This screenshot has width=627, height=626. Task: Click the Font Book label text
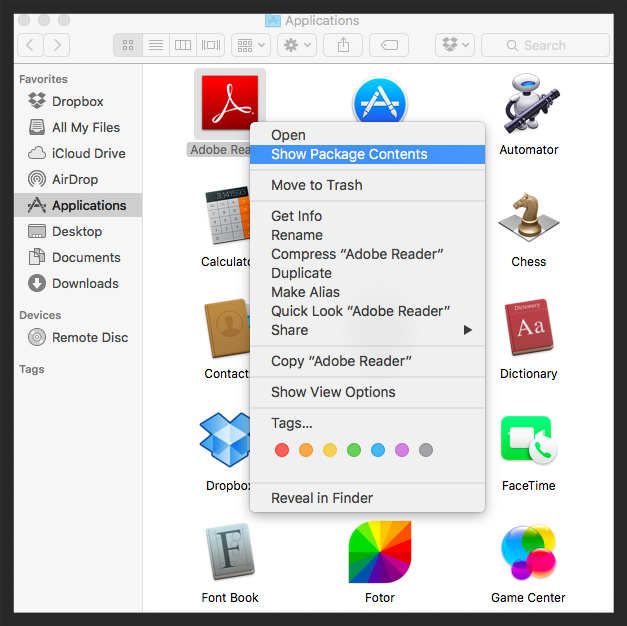(x=230, y=598)
